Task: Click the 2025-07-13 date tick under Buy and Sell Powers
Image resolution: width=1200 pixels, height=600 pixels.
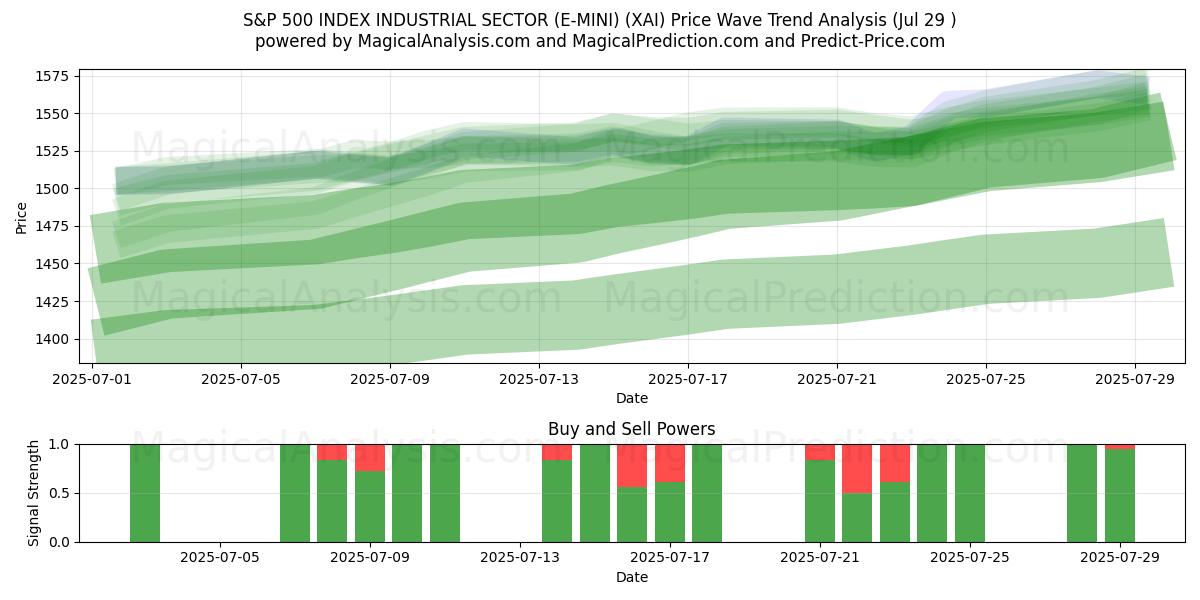Action: [x=520, y=558]
